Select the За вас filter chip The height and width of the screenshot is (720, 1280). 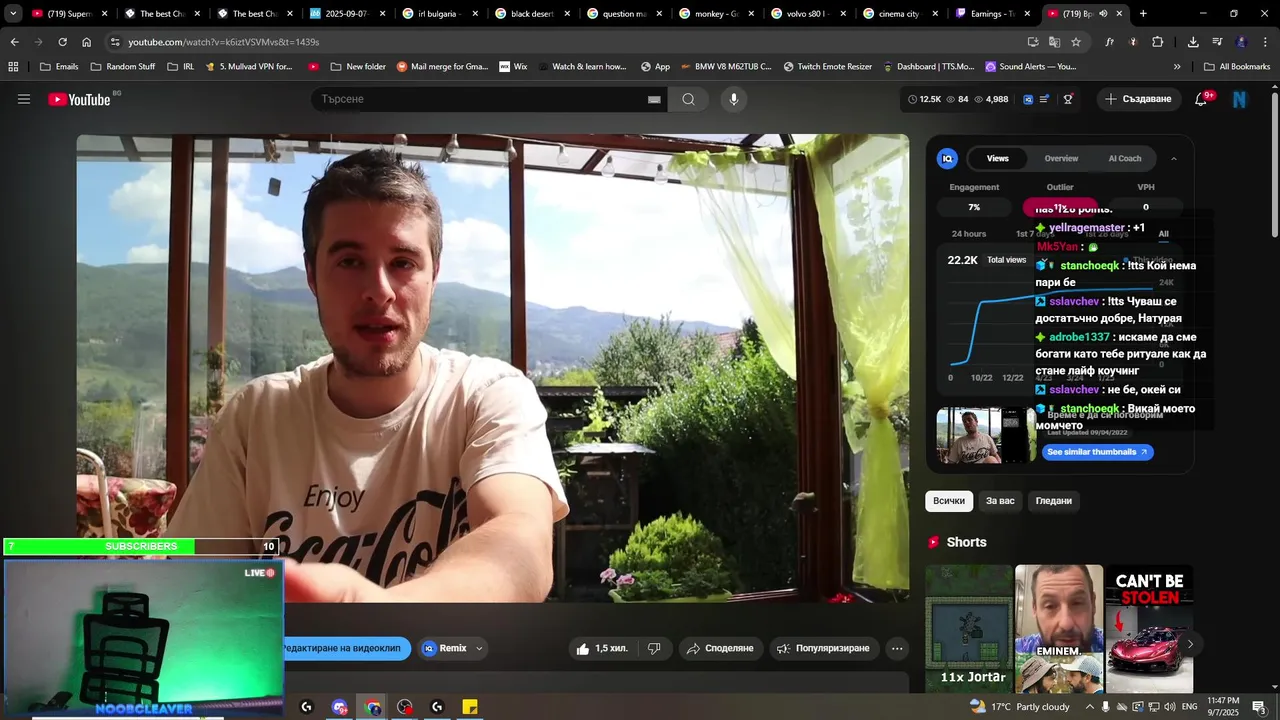tap(1000, 501)
